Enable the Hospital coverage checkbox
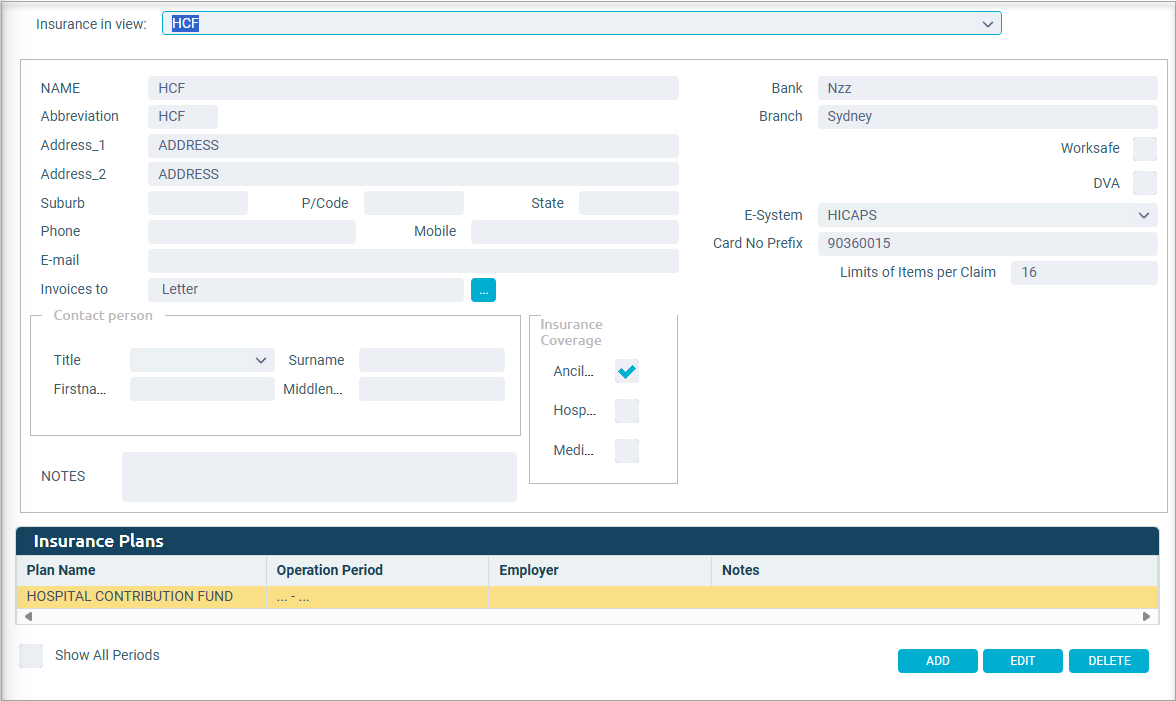 point(627,411)
